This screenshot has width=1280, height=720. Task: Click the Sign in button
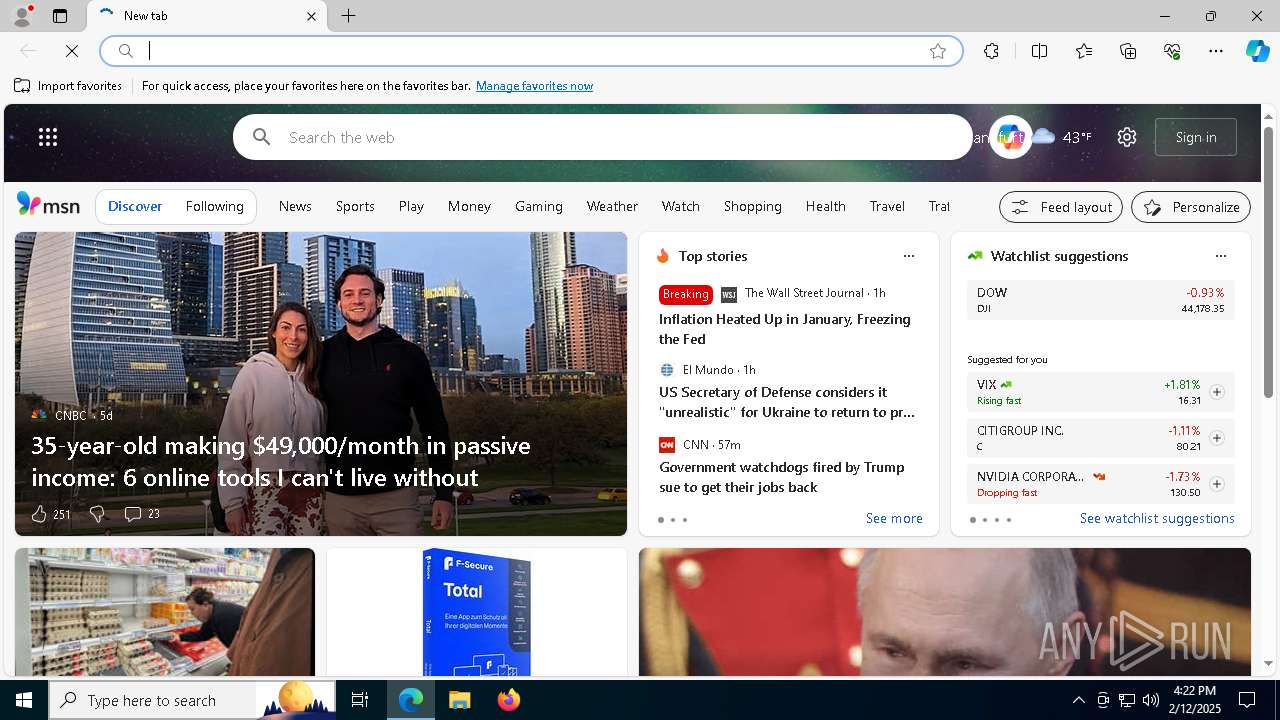coord(1196,137)
